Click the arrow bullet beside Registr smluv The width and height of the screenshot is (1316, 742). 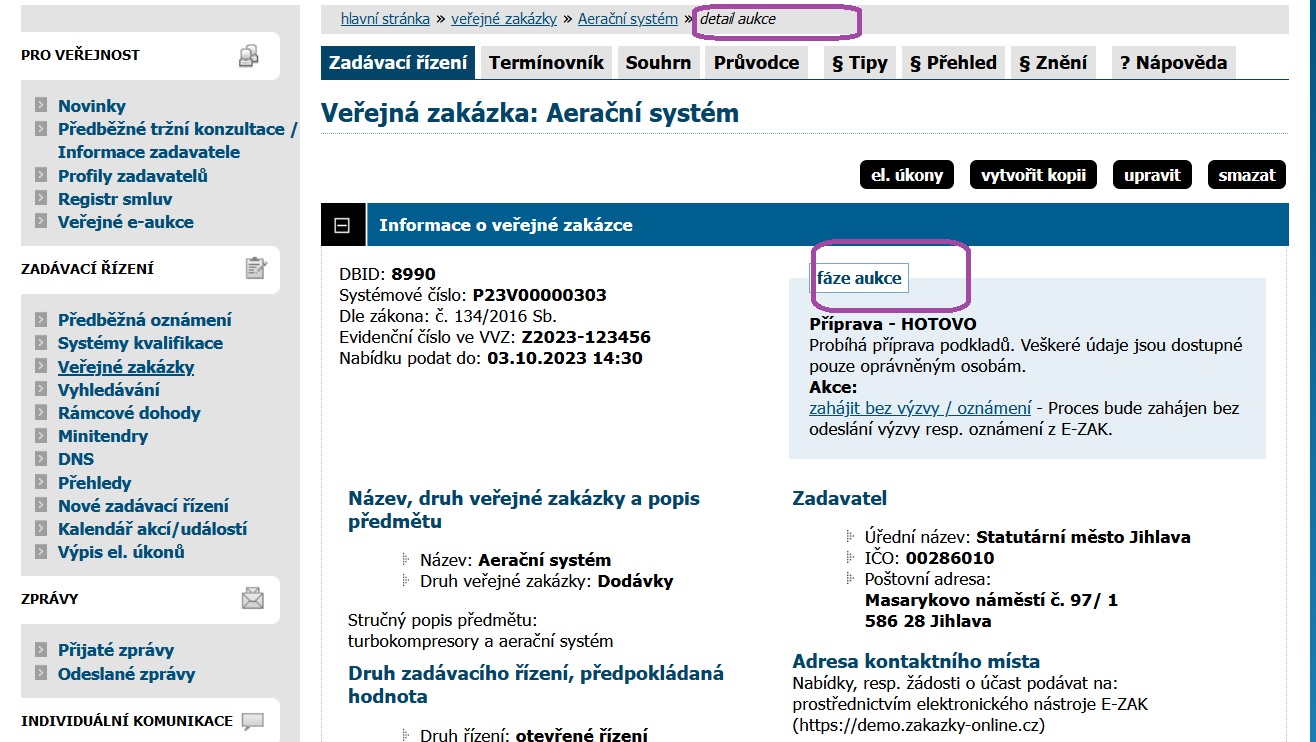41,199
